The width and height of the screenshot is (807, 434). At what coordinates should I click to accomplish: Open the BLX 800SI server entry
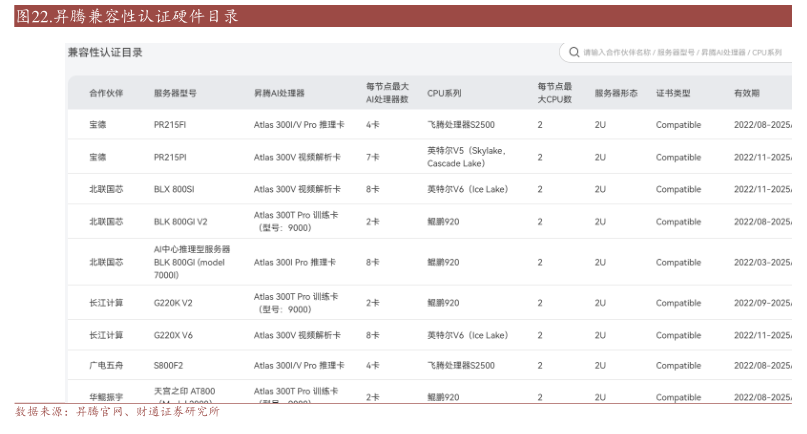click(x=174, y=189)
